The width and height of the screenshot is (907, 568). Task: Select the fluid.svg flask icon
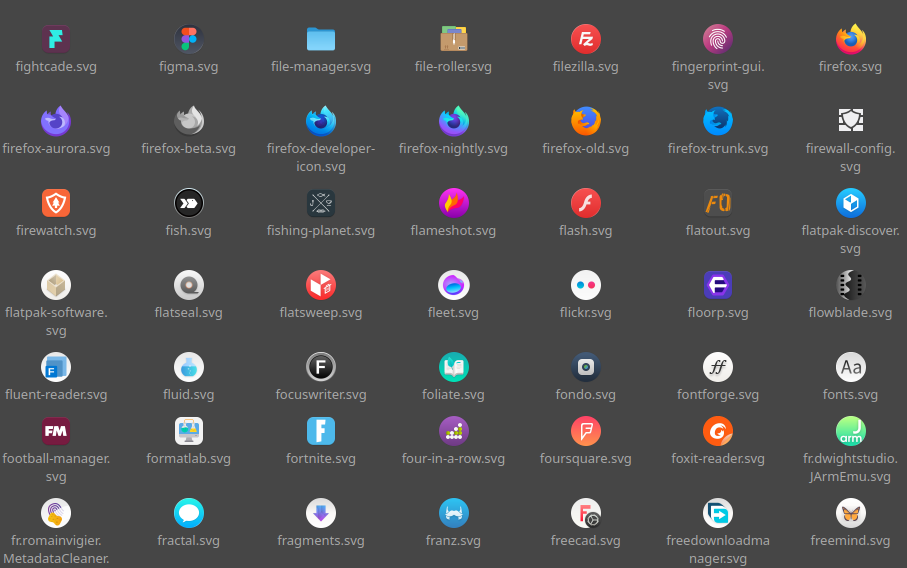[x=189, y=367]
